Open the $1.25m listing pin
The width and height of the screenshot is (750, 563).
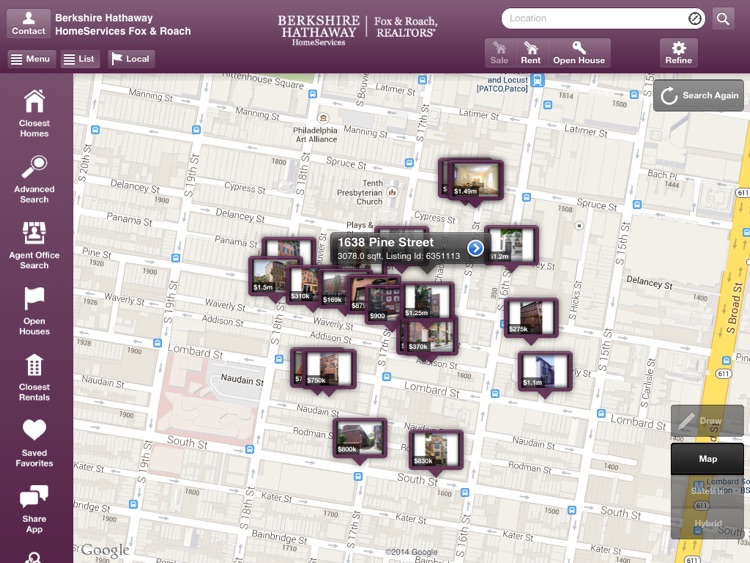pos(427,301)
